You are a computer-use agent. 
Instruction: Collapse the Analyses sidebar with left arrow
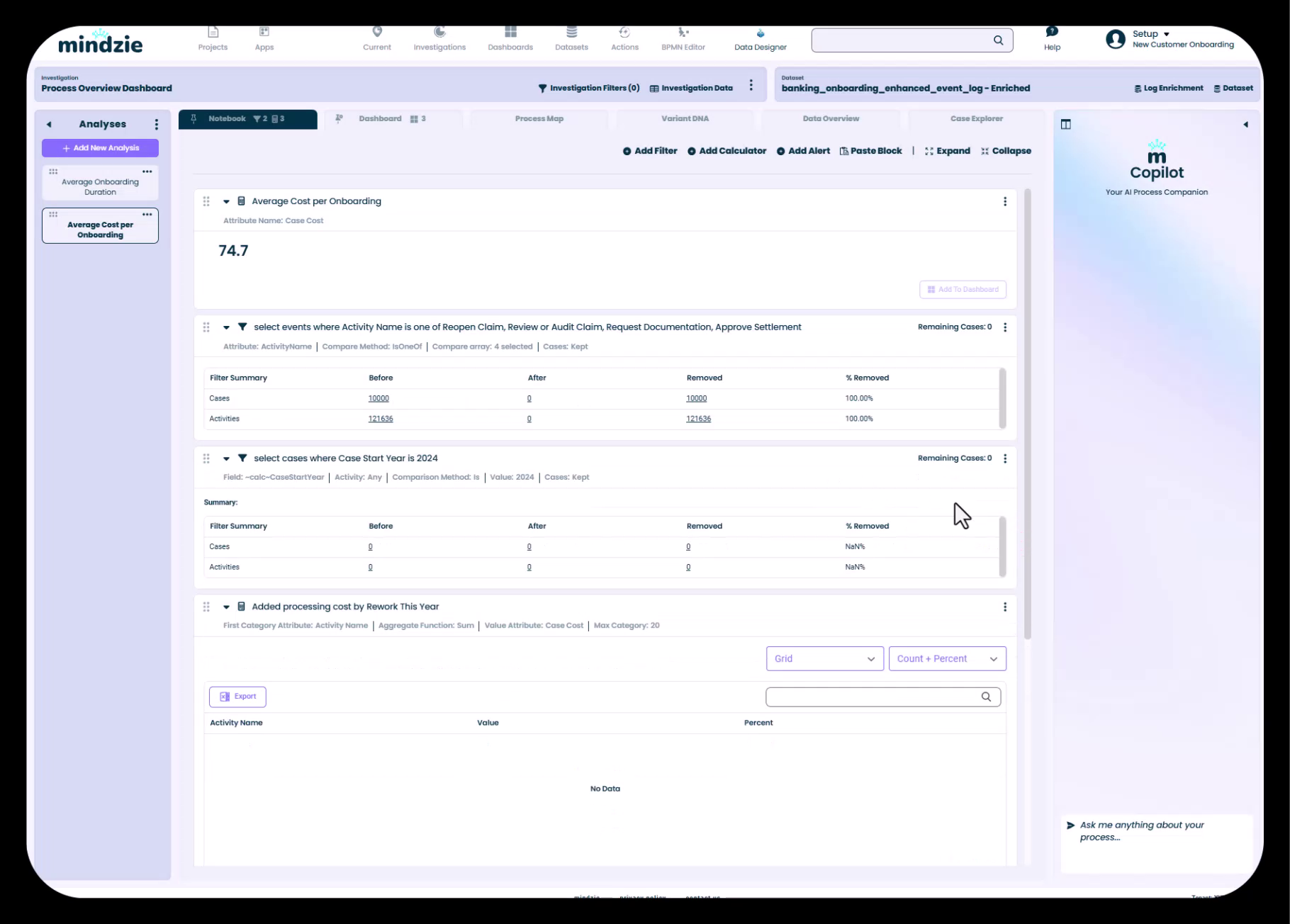click(x=49, y=125)
